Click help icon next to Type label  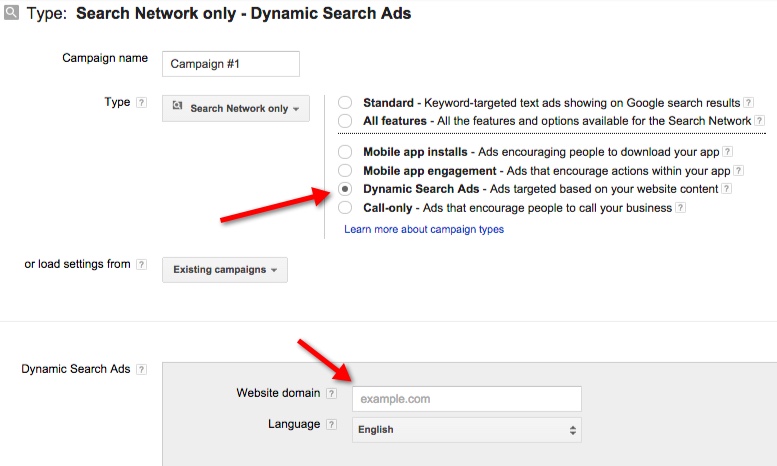[x=141, y=103]
